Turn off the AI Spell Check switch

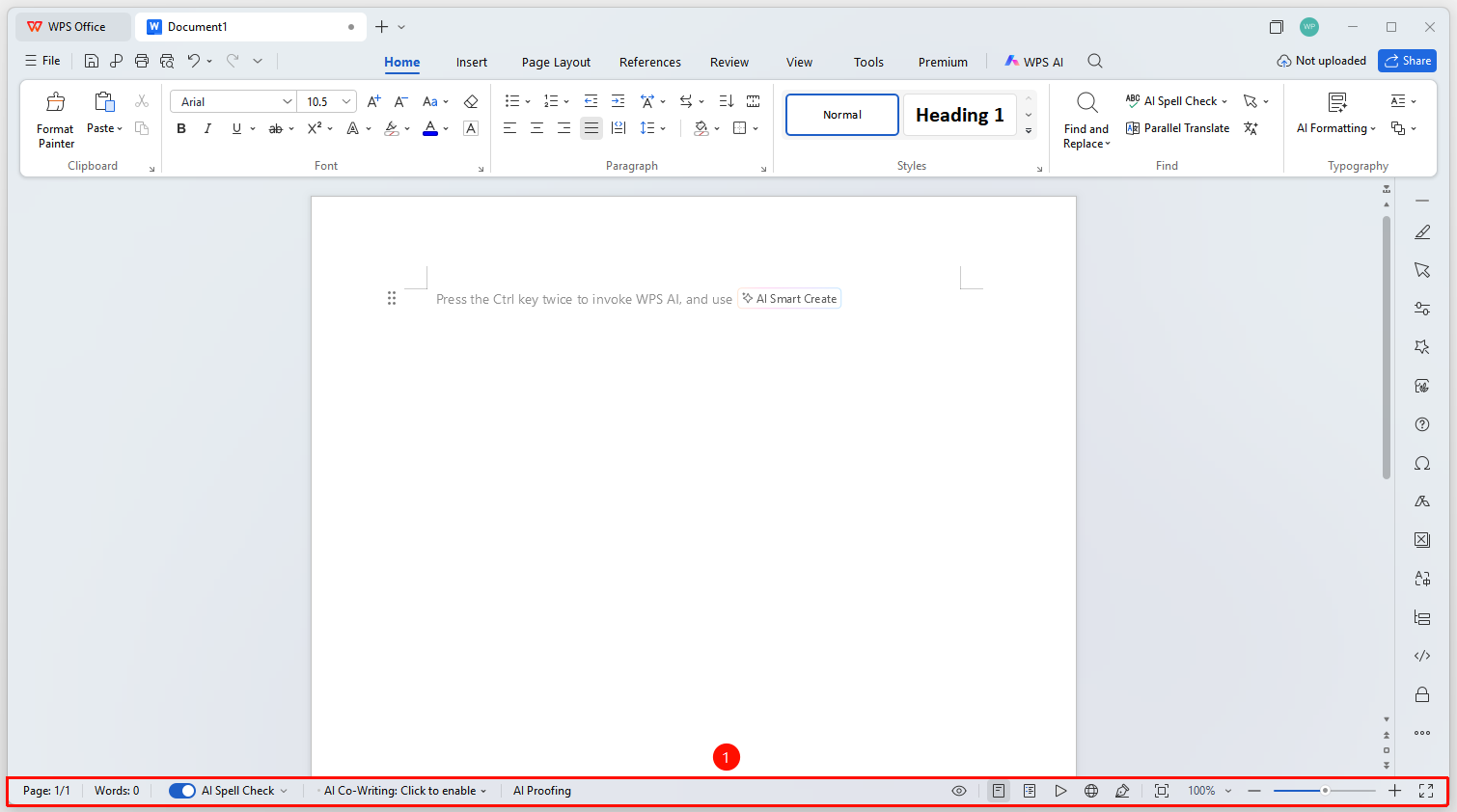[182, 791]
